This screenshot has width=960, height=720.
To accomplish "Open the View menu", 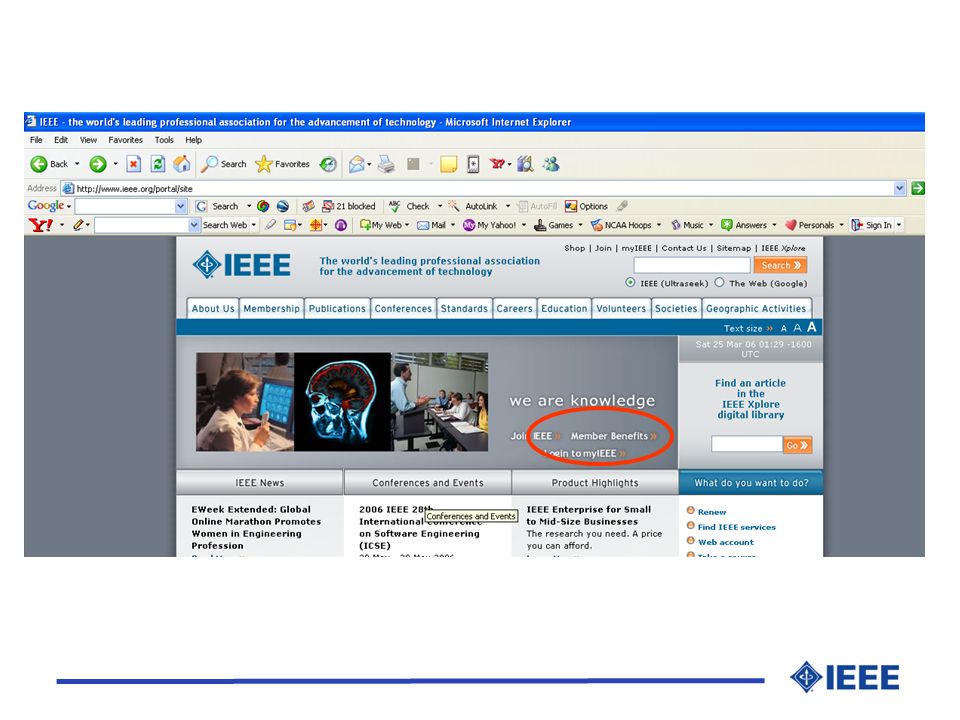I will point(88,140).
